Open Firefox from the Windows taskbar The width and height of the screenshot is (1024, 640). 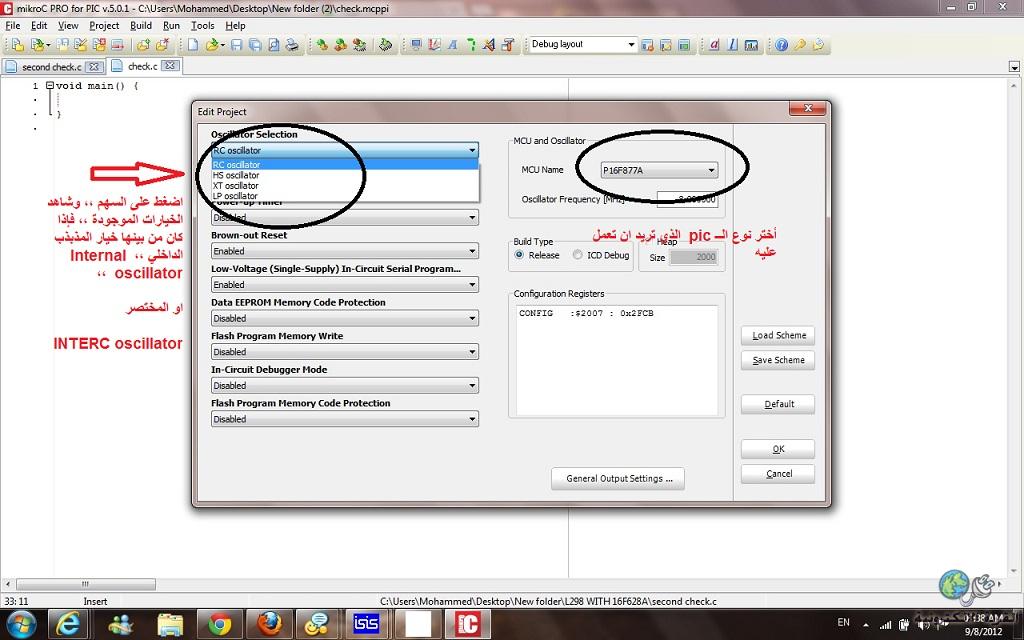(x=268, y=624)
